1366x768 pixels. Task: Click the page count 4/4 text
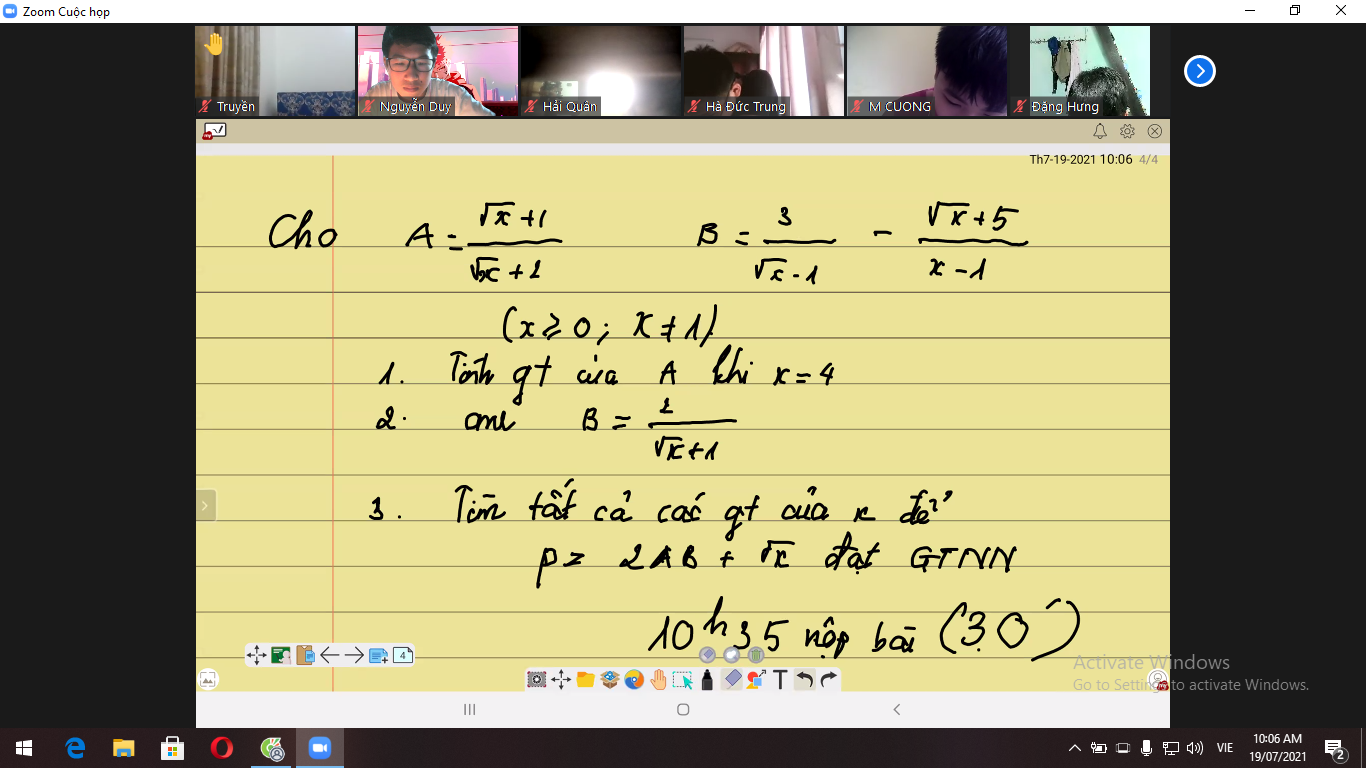click(x=1149, y=159)
